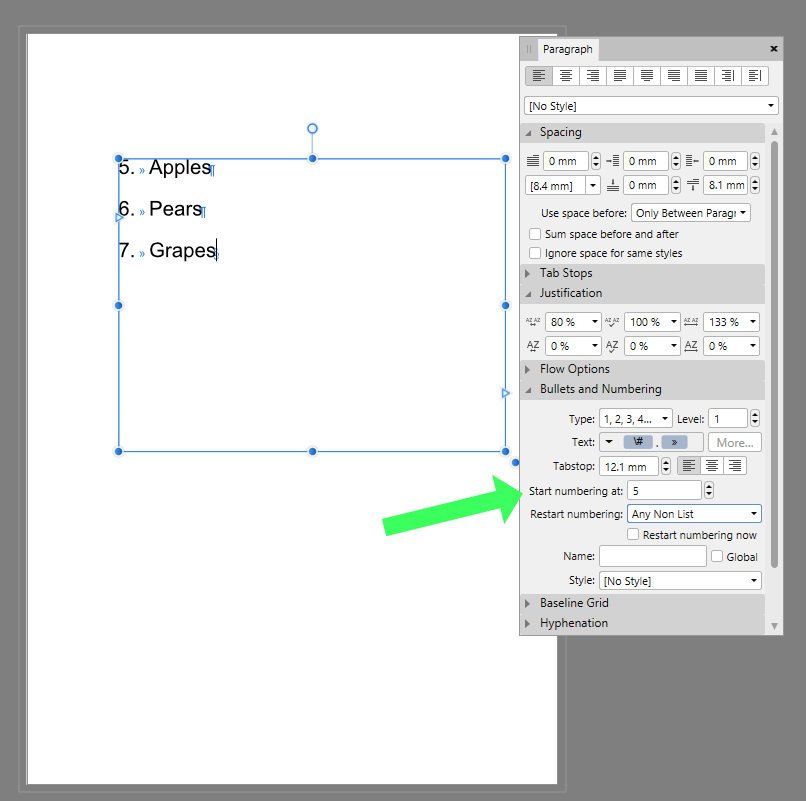Viewport: 806px width, 801px height.
Task: Click the bottom-centre handle of the text frame
Action: click(x=312, y=451)
